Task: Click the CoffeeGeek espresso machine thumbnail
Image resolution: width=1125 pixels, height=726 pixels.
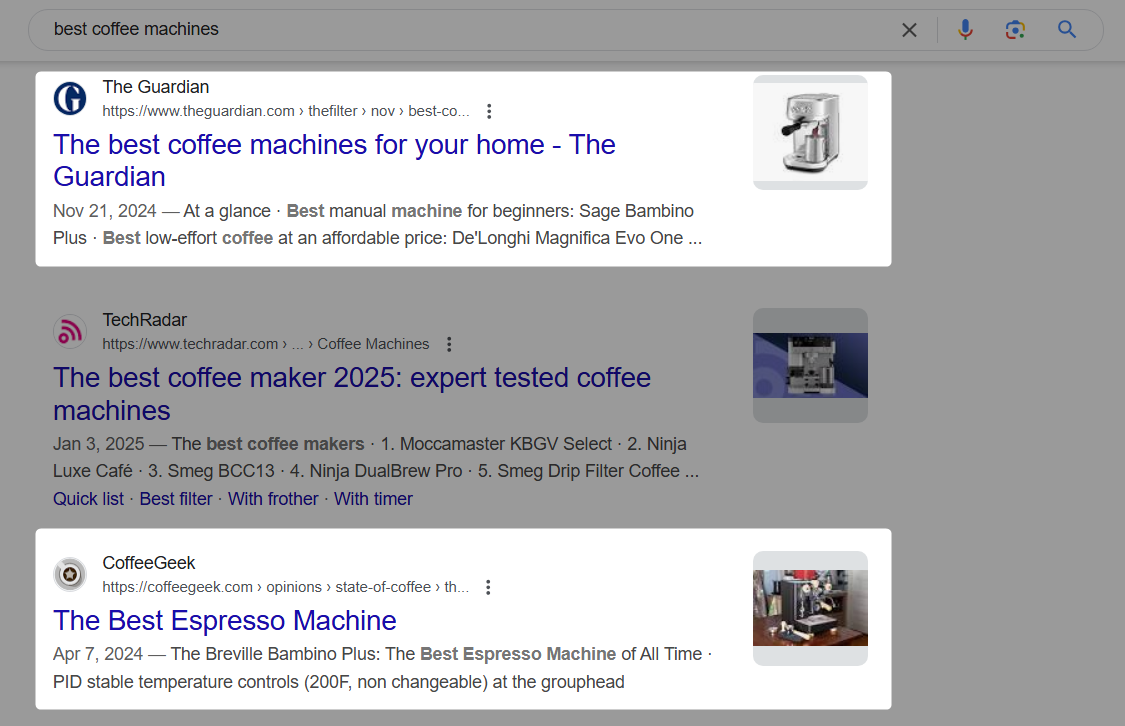Action: click(810, 608)
